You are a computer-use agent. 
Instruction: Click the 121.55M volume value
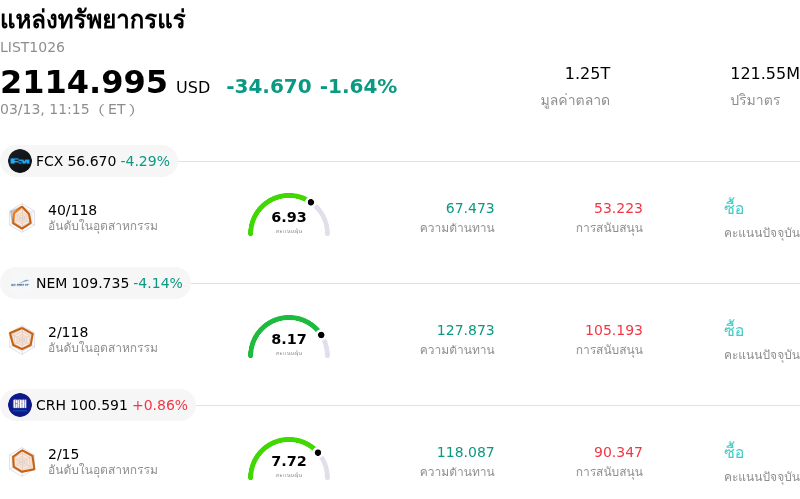pyautogui.click(x=764, y=74)
